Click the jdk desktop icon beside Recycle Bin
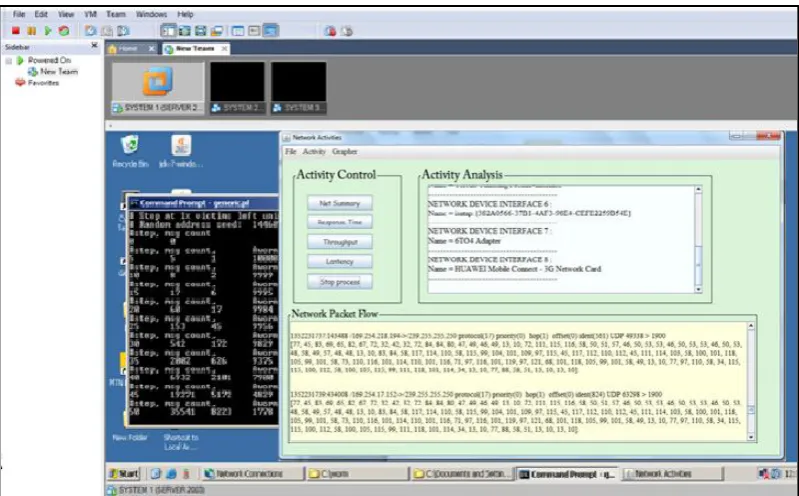Screen dimensions: 799x496 [181, 151]
